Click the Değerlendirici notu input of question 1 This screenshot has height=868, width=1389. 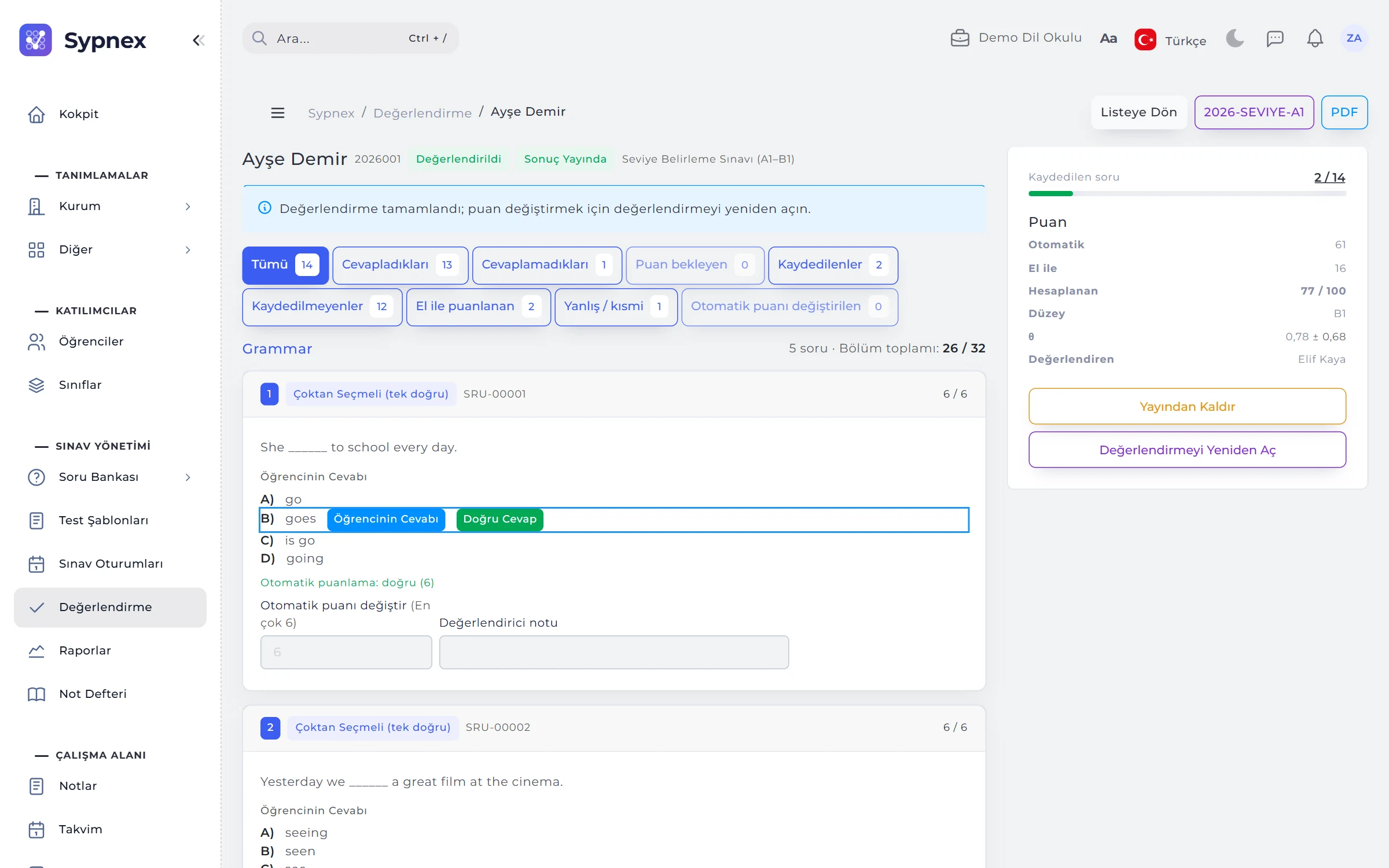click(x=613, y=652)
